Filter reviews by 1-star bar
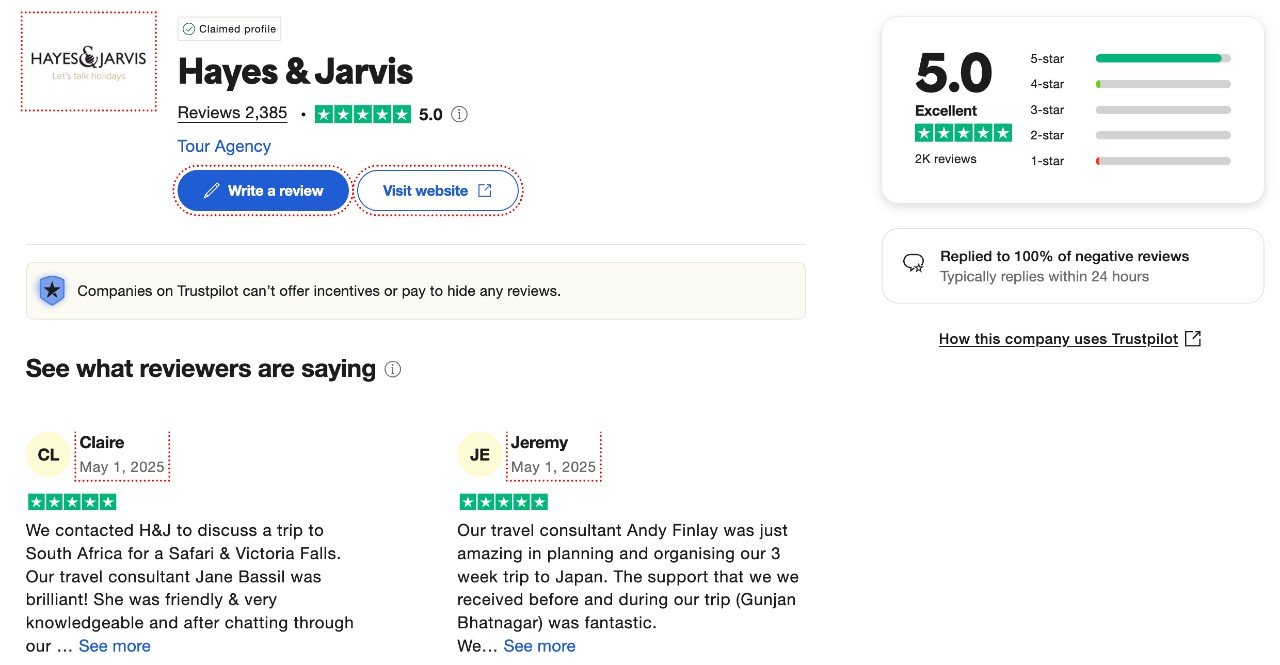 [x=1163, y=161]
